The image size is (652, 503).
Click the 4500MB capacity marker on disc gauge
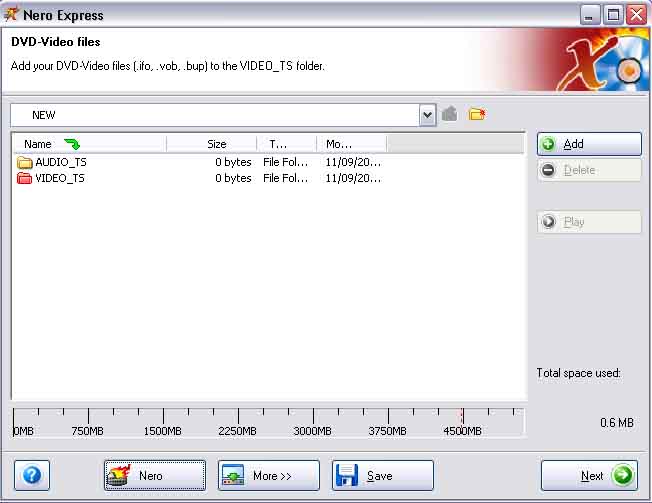[x=462, y=431]
